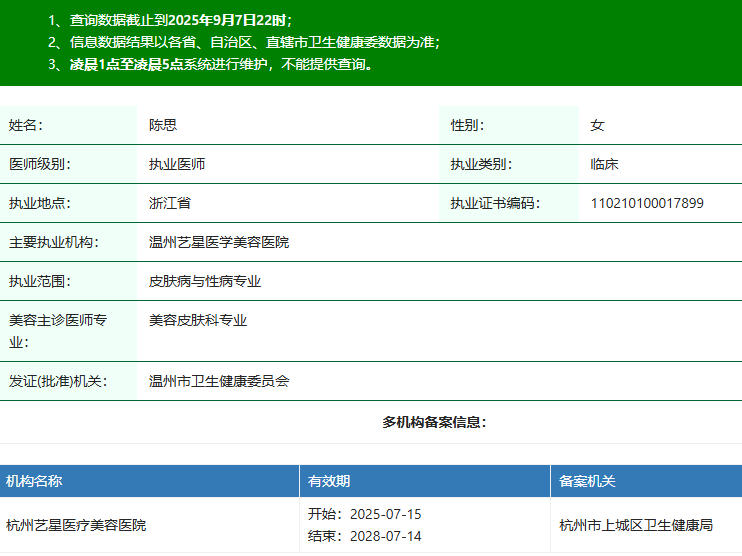This screenshot has width=742, height=556.
Task: Select the 皮肤病与性病专业 practice scope value
Action: point(205,281)
